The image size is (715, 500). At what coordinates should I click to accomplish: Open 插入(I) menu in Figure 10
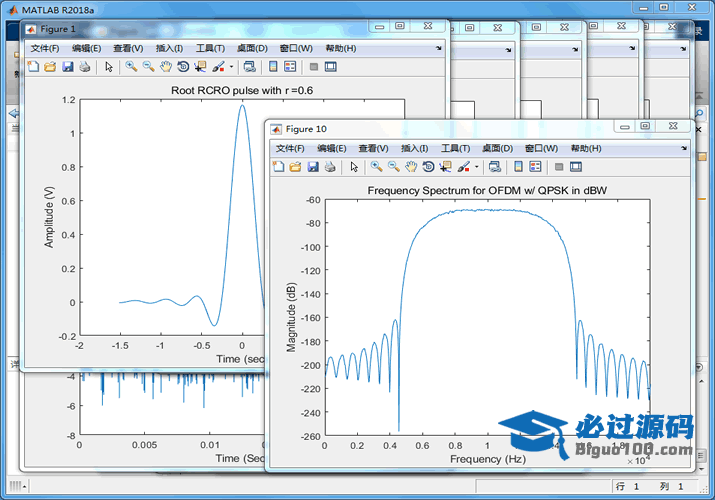pyautogui.click(x=414, y=149)
